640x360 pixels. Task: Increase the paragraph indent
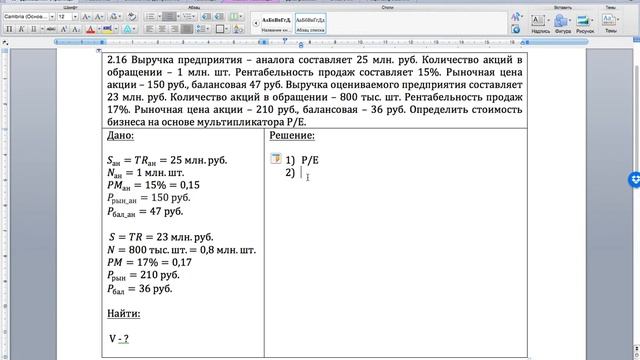[219, 17]
